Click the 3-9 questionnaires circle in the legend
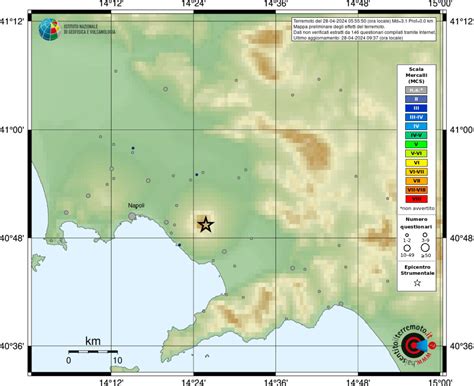474x386 pixels. click(425, 235)
